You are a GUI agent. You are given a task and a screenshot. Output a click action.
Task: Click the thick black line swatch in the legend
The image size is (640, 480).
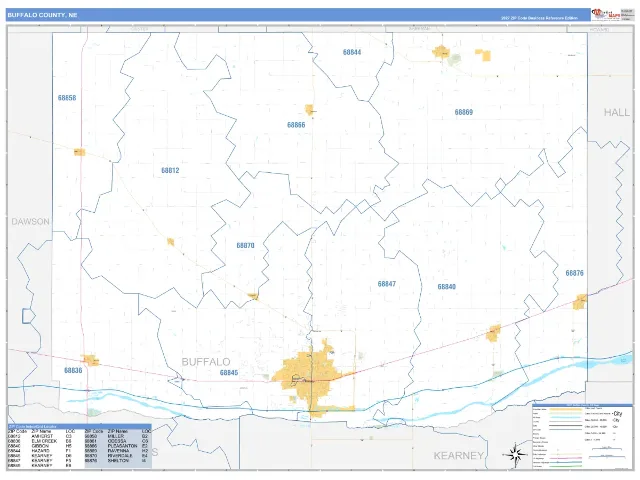point(566,426)
